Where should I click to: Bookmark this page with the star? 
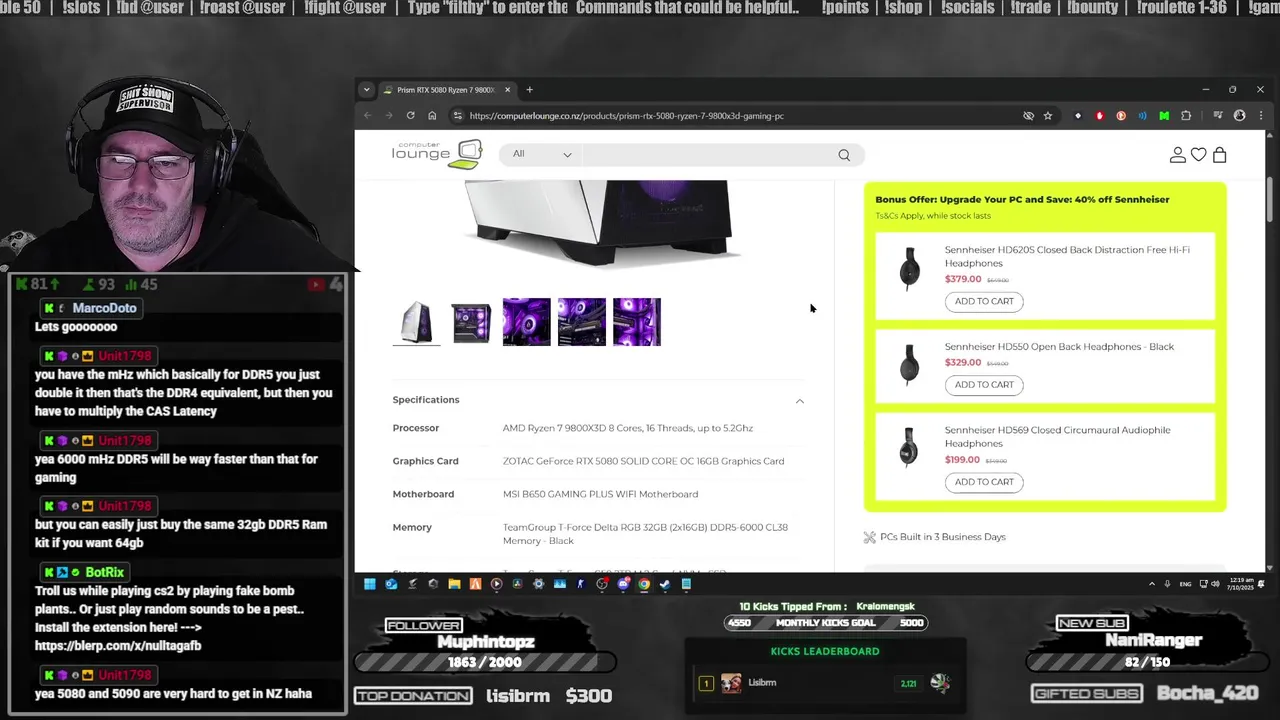(x=1048, y=116)
